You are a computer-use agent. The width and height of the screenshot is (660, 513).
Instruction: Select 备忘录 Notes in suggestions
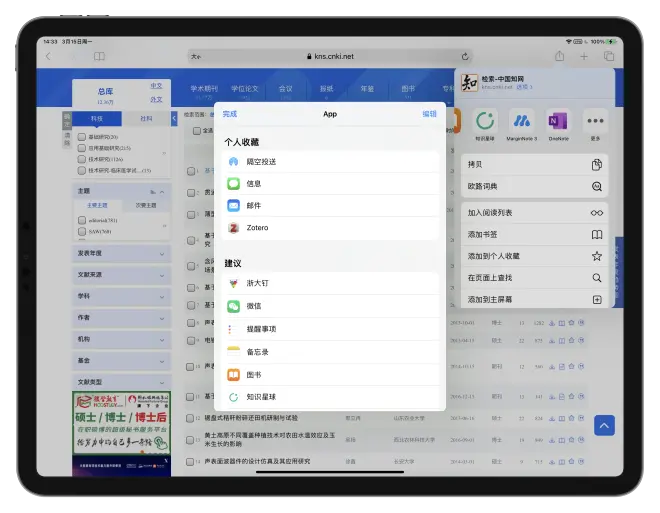point(330,352)
